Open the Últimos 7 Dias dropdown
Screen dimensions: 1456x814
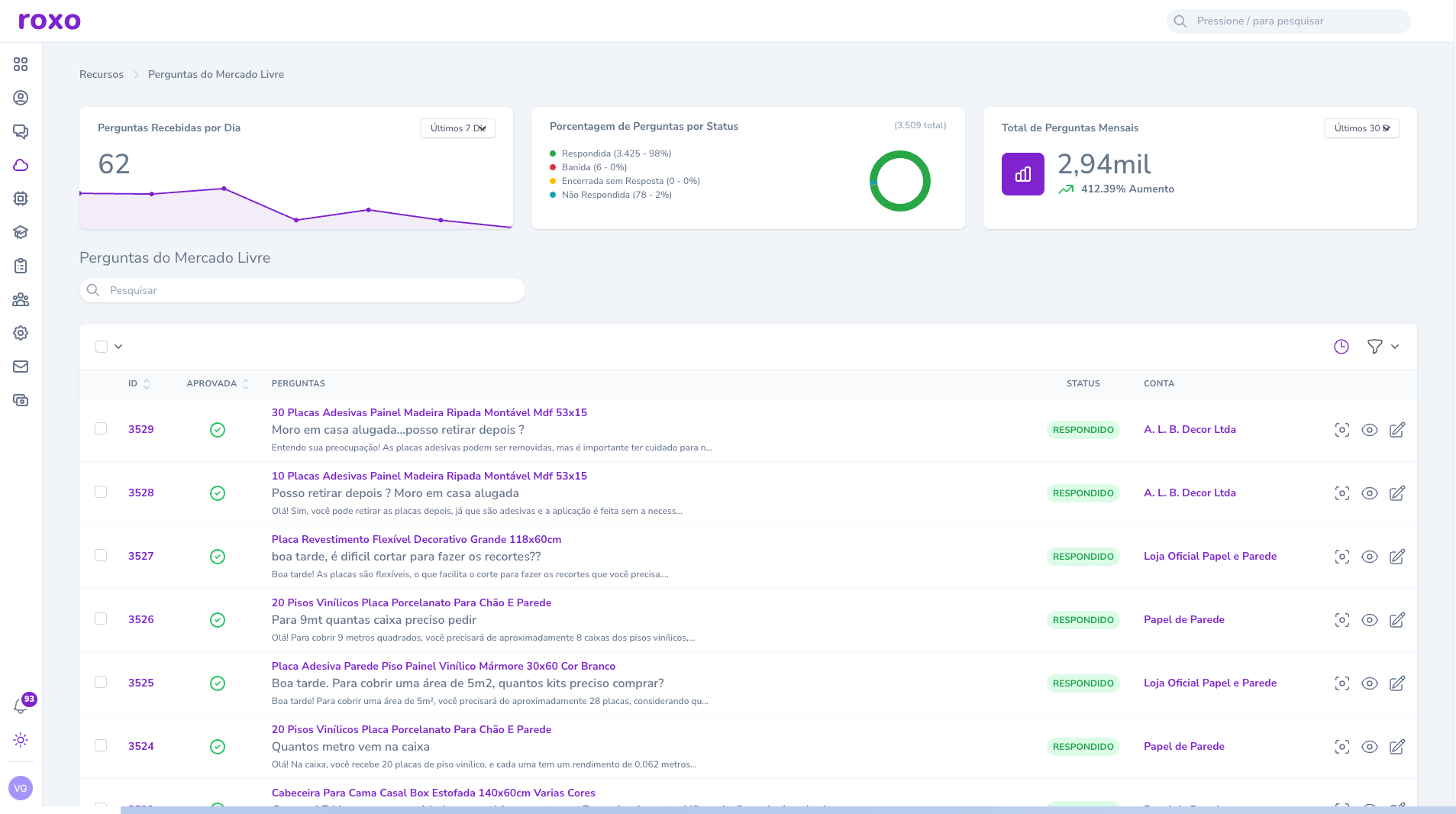[x=458, y=128]
